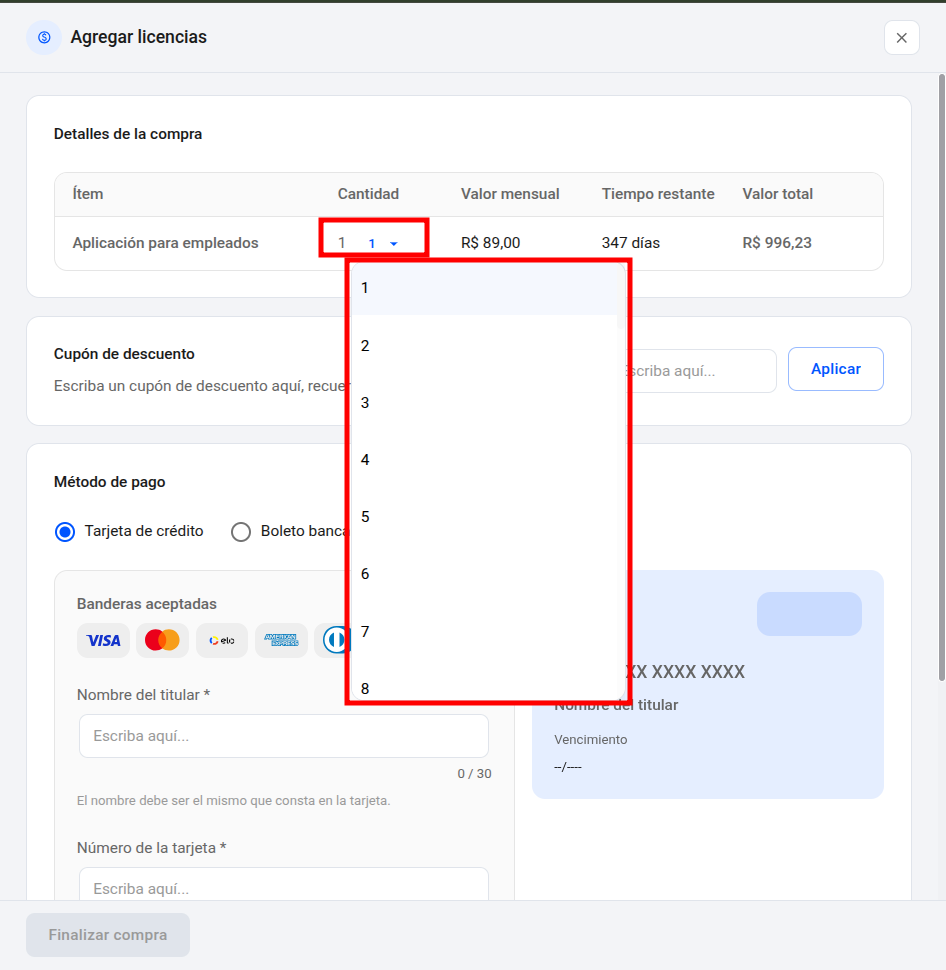Viewport: 946px width, 970px height.
Task: Focus the Nombre del titular field
Action: [284, 736]
